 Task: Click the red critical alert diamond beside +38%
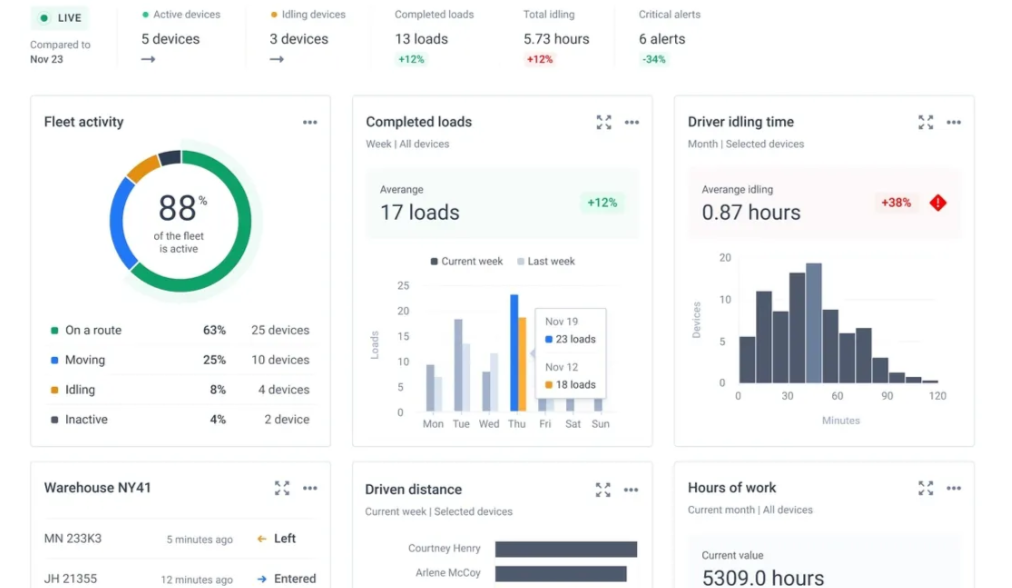(937, 202)
